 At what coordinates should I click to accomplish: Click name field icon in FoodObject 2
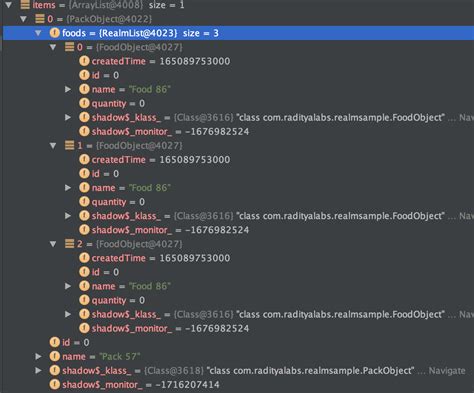(x=84, y=286)
